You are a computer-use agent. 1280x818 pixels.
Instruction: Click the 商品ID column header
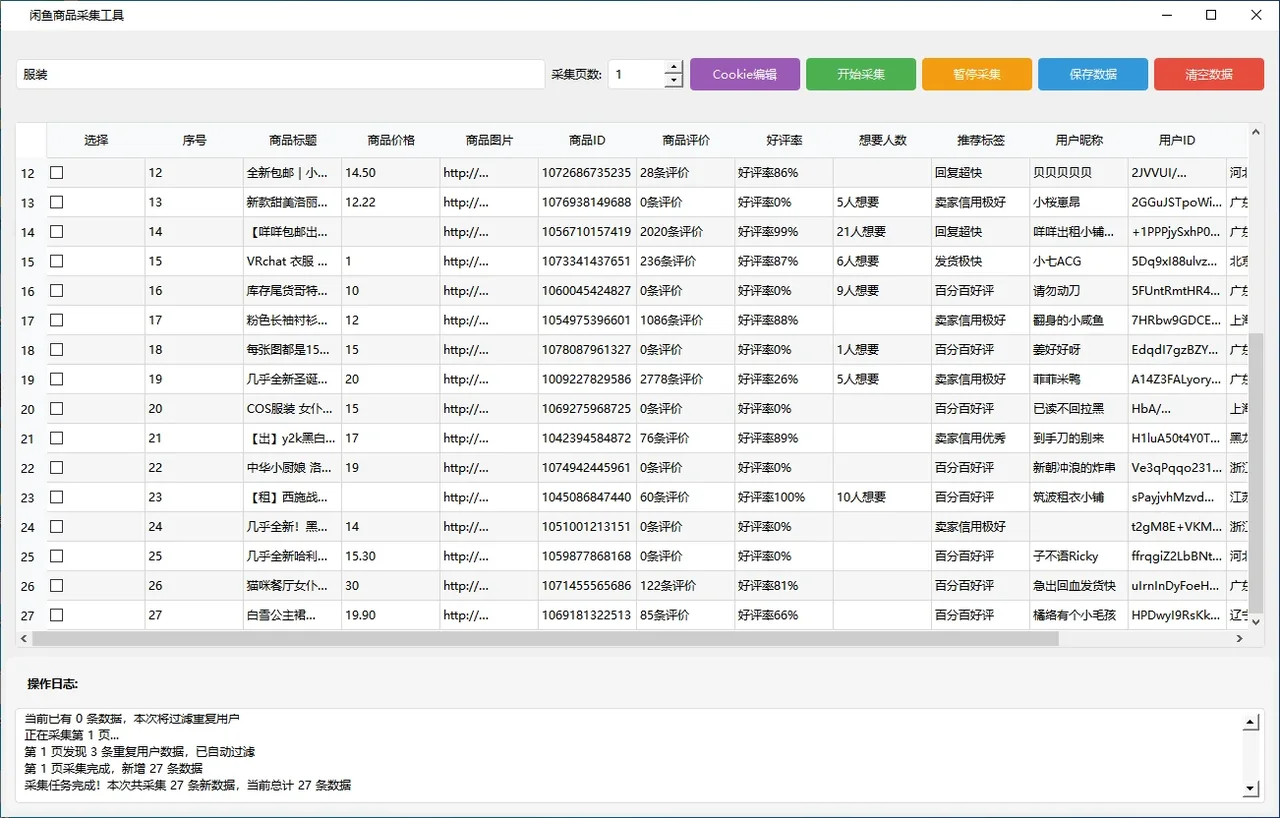[587, 140]
